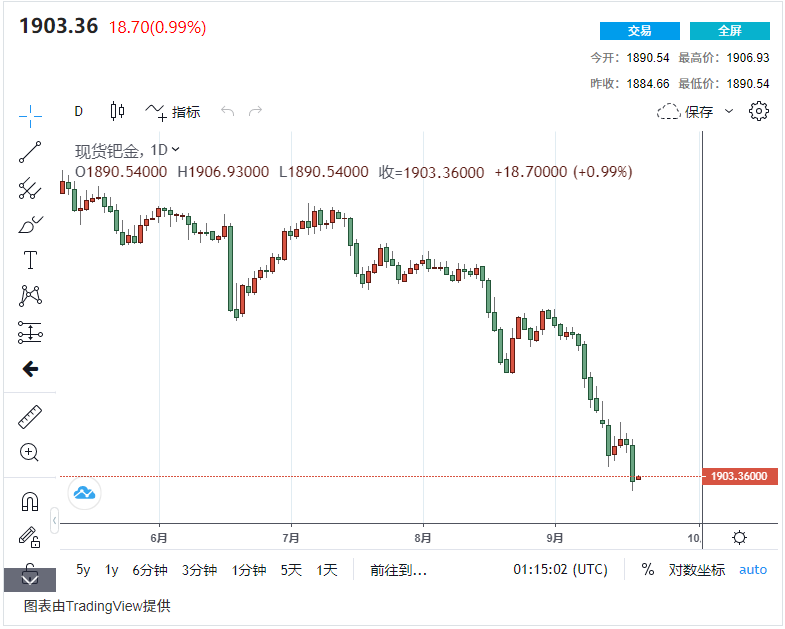Toggle percent scale mode
This screenshot has height=629, width=785.
648,569
